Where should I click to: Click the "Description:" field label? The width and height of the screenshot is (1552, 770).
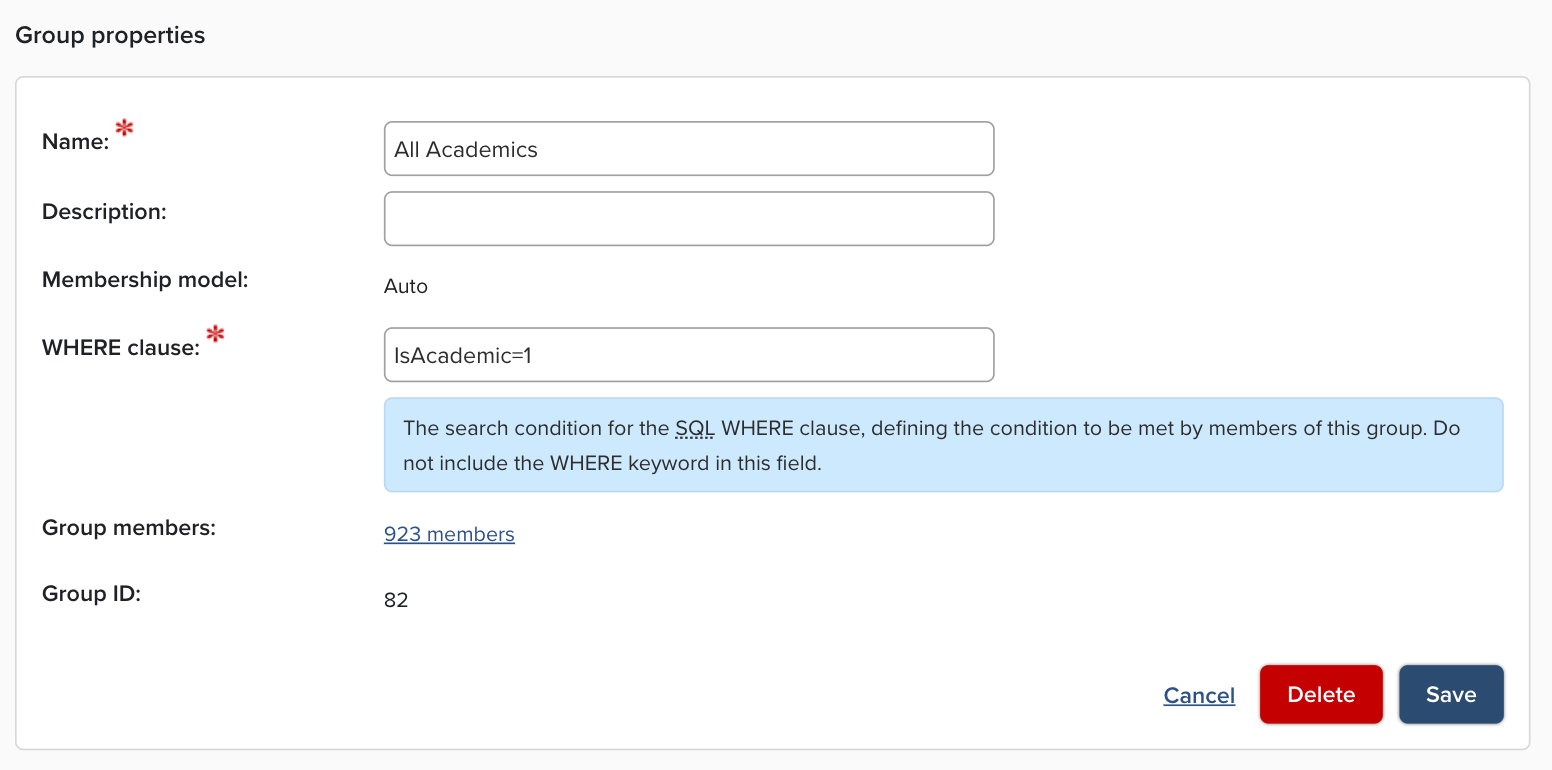click(104, 212)
